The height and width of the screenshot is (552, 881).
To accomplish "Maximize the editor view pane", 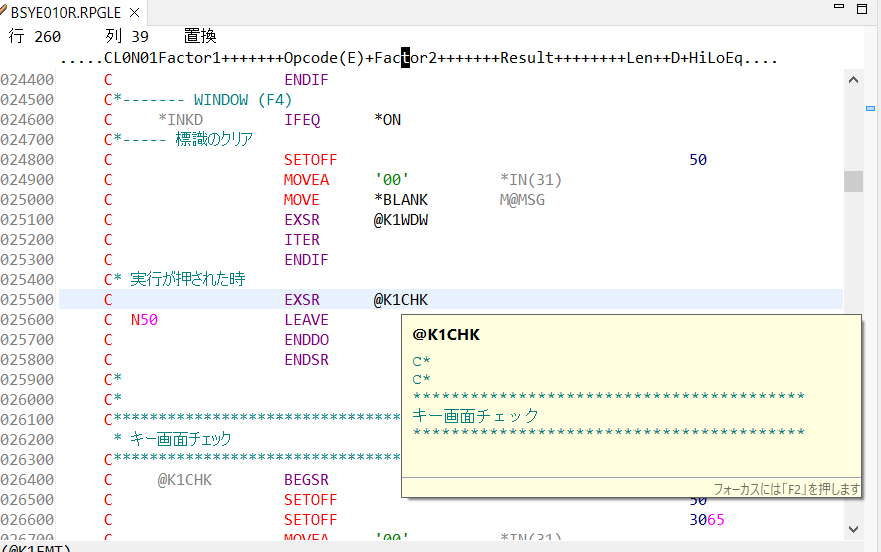I will pos(862,8).
